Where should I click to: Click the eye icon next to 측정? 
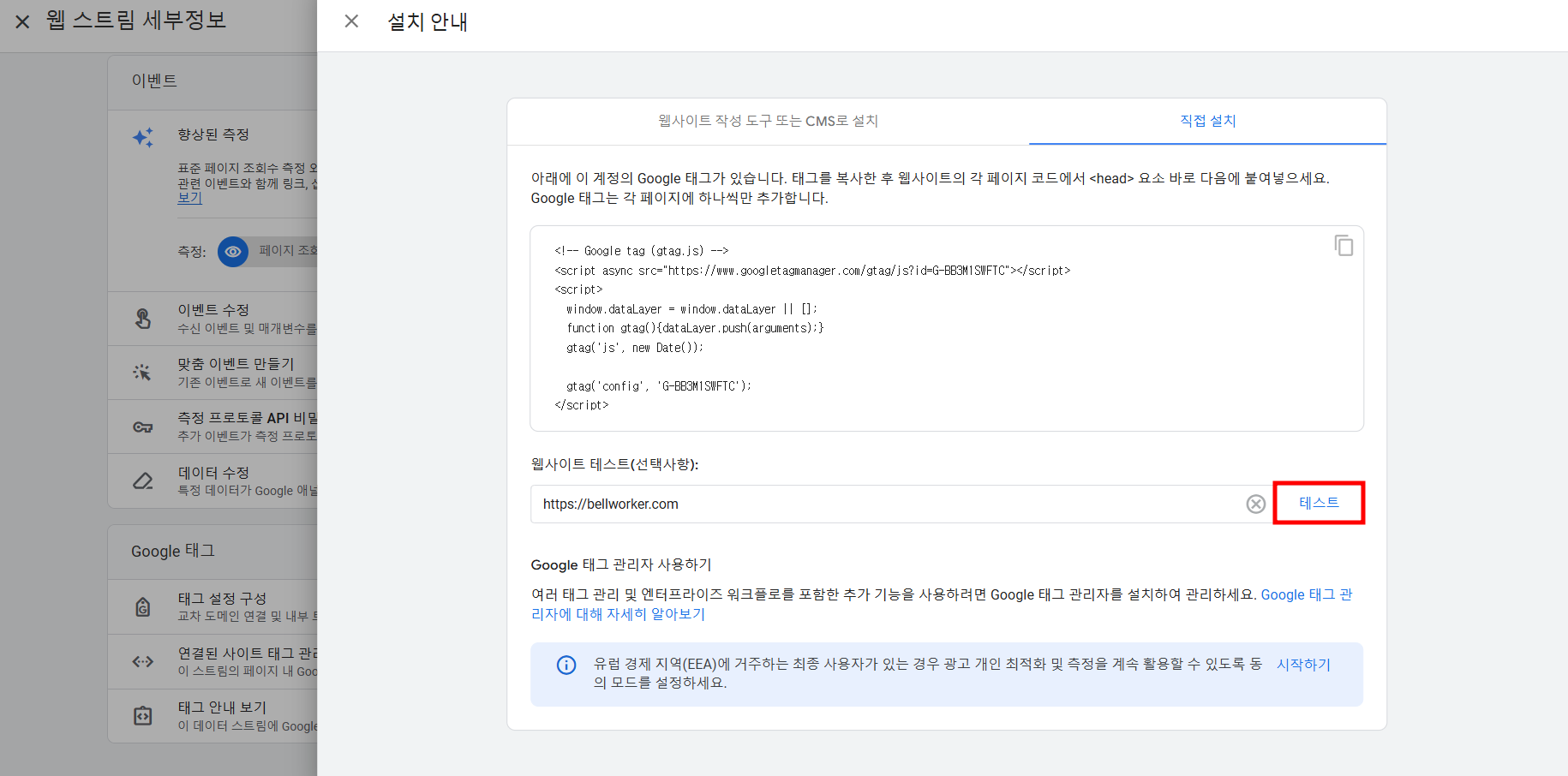pos(233,252)
